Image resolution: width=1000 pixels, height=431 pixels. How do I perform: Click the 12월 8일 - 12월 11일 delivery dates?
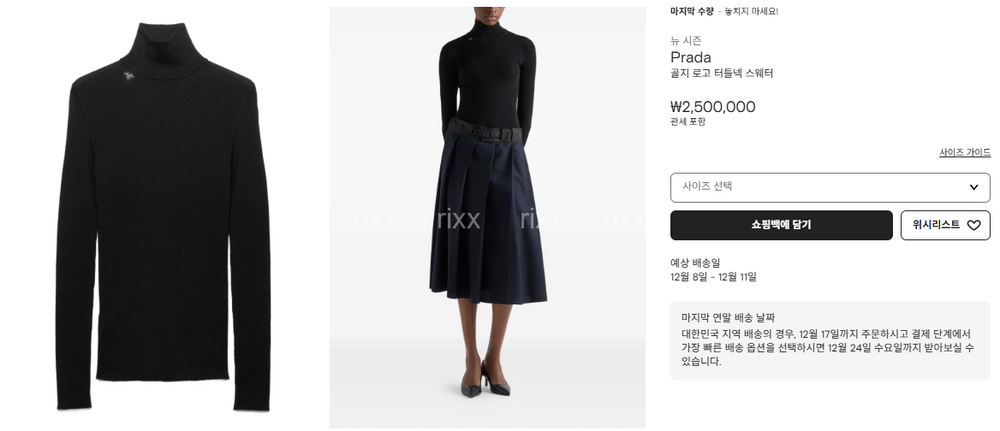[713, 277]
